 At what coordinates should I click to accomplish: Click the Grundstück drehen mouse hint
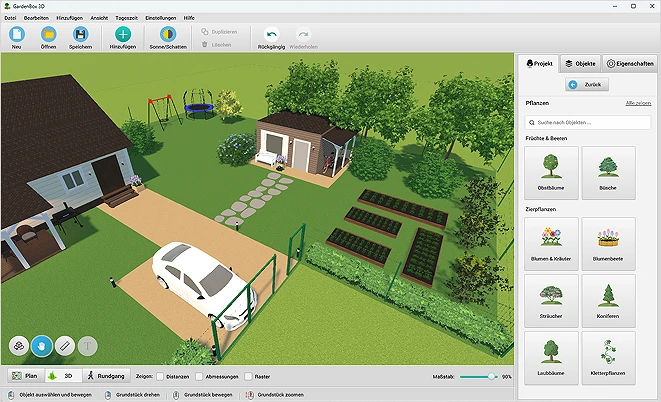coord(132,395)
